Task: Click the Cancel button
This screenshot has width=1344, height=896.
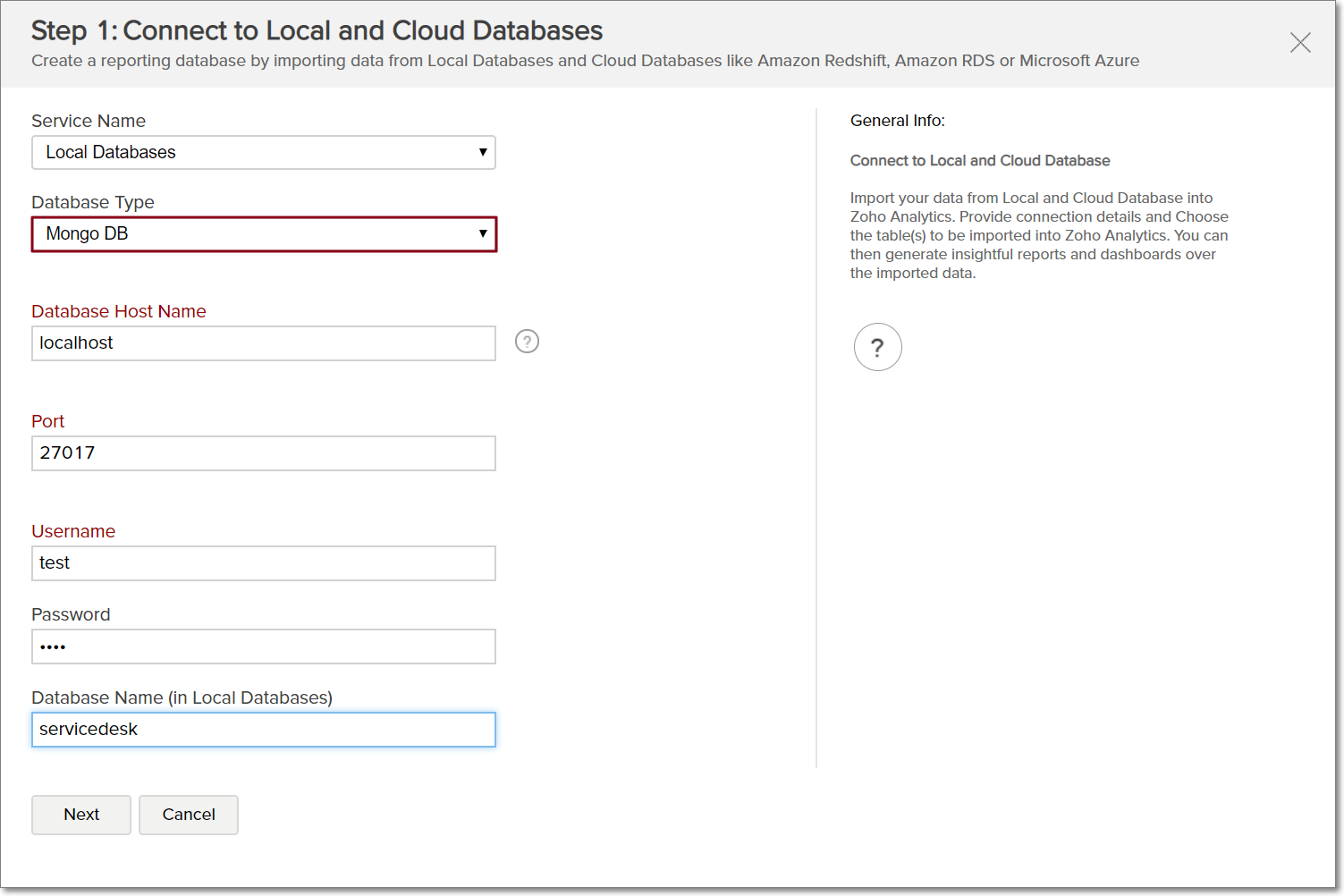Action: click(189, 815)
